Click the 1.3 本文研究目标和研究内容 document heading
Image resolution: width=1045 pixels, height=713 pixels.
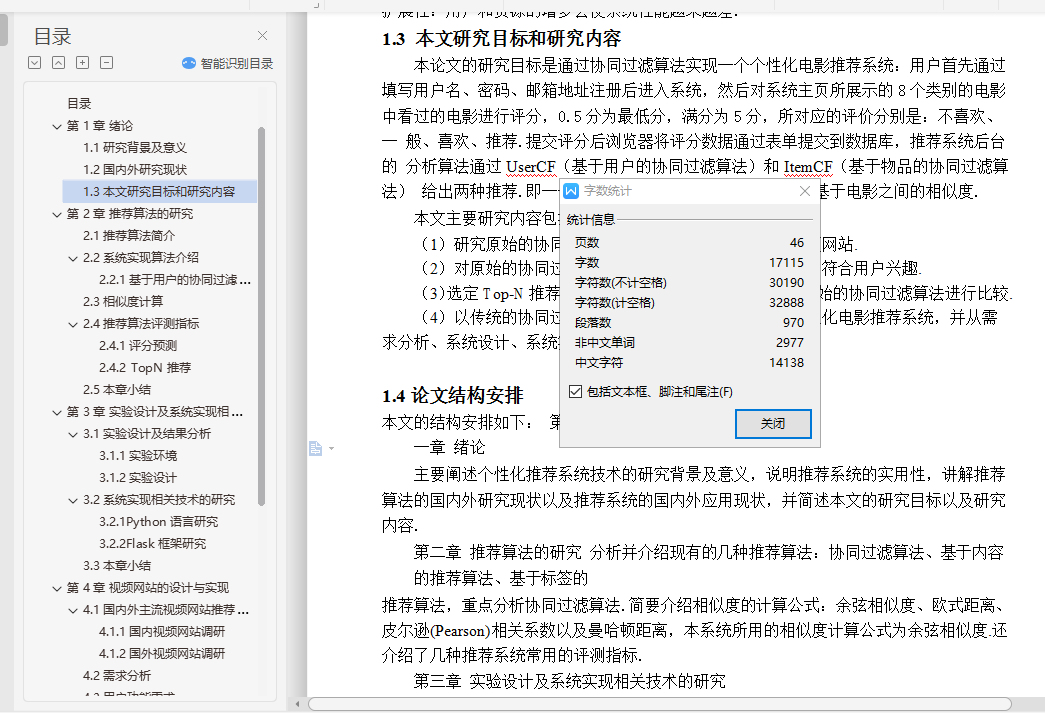(501, 39)
